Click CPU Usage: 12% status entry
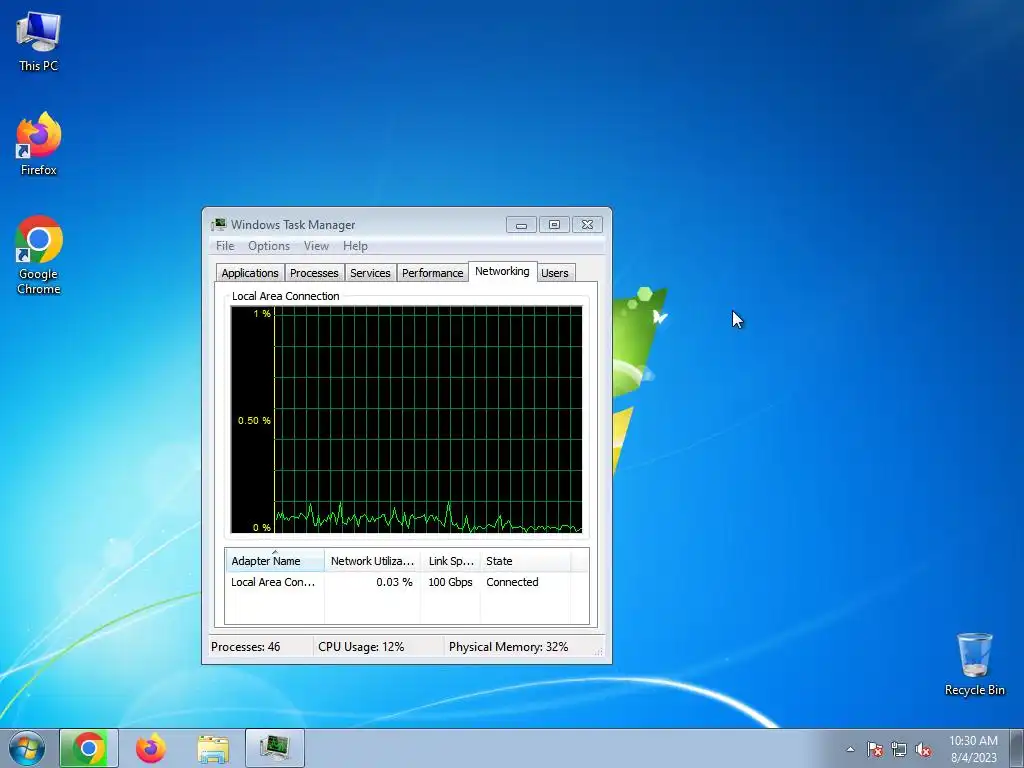The height and width of the screenshot is (768, 1024). tap(361, 647)
